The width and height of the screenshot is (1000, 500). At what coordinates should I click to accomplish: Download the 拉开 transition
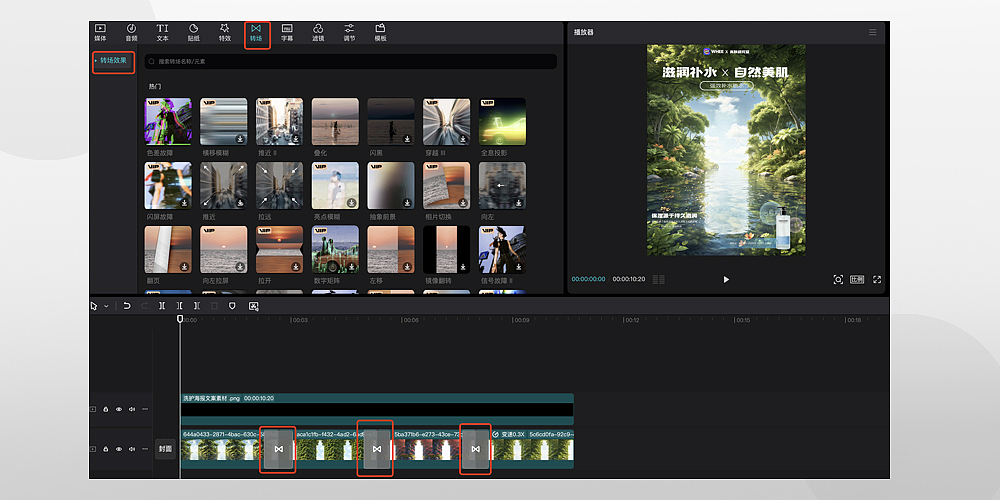click(x=296, y=266)
